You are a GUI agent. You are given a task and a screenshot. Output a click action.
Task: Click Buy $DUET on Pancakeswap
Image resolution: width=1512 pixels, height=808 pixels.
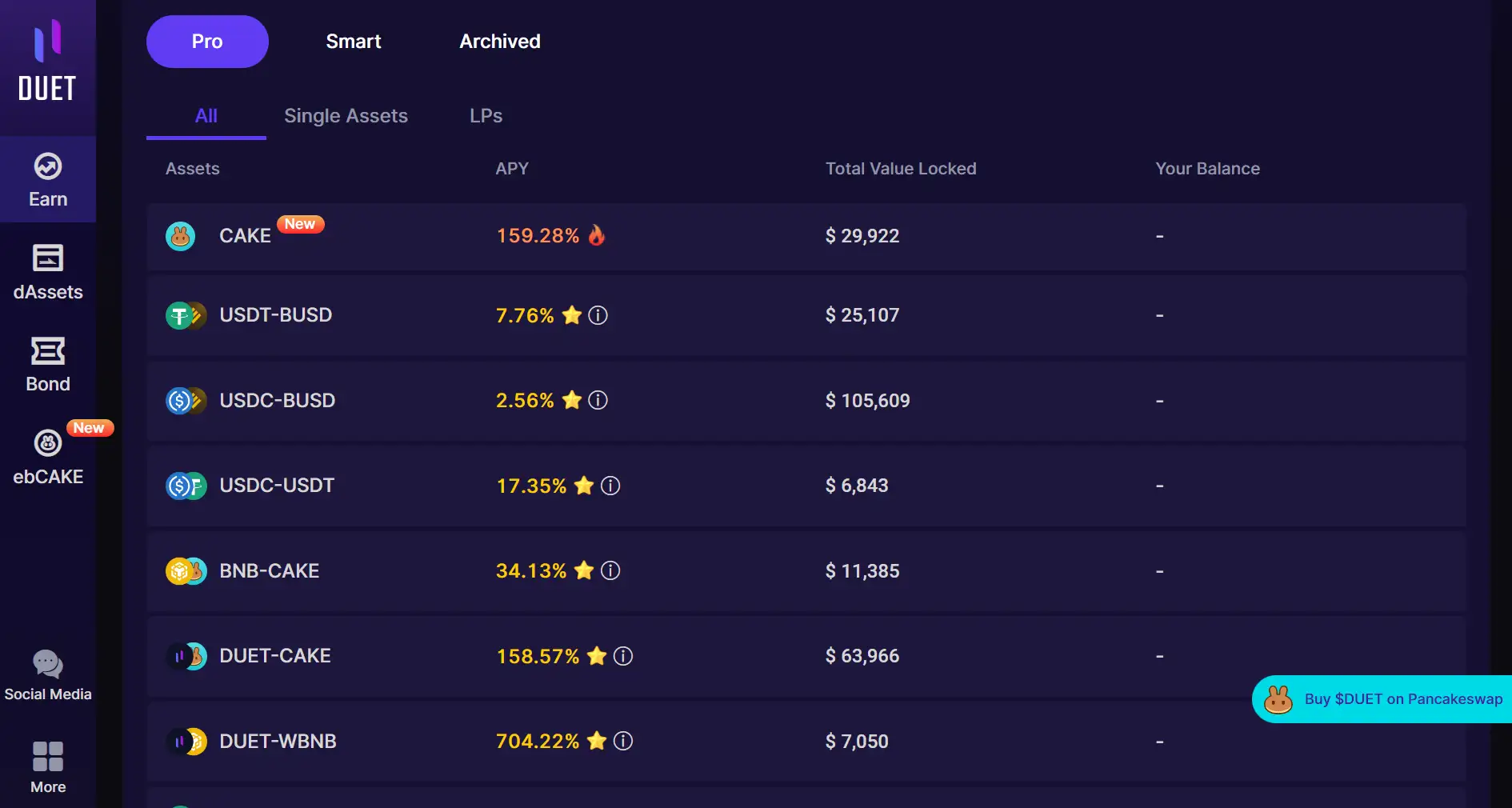click(x=1384, y=699)
